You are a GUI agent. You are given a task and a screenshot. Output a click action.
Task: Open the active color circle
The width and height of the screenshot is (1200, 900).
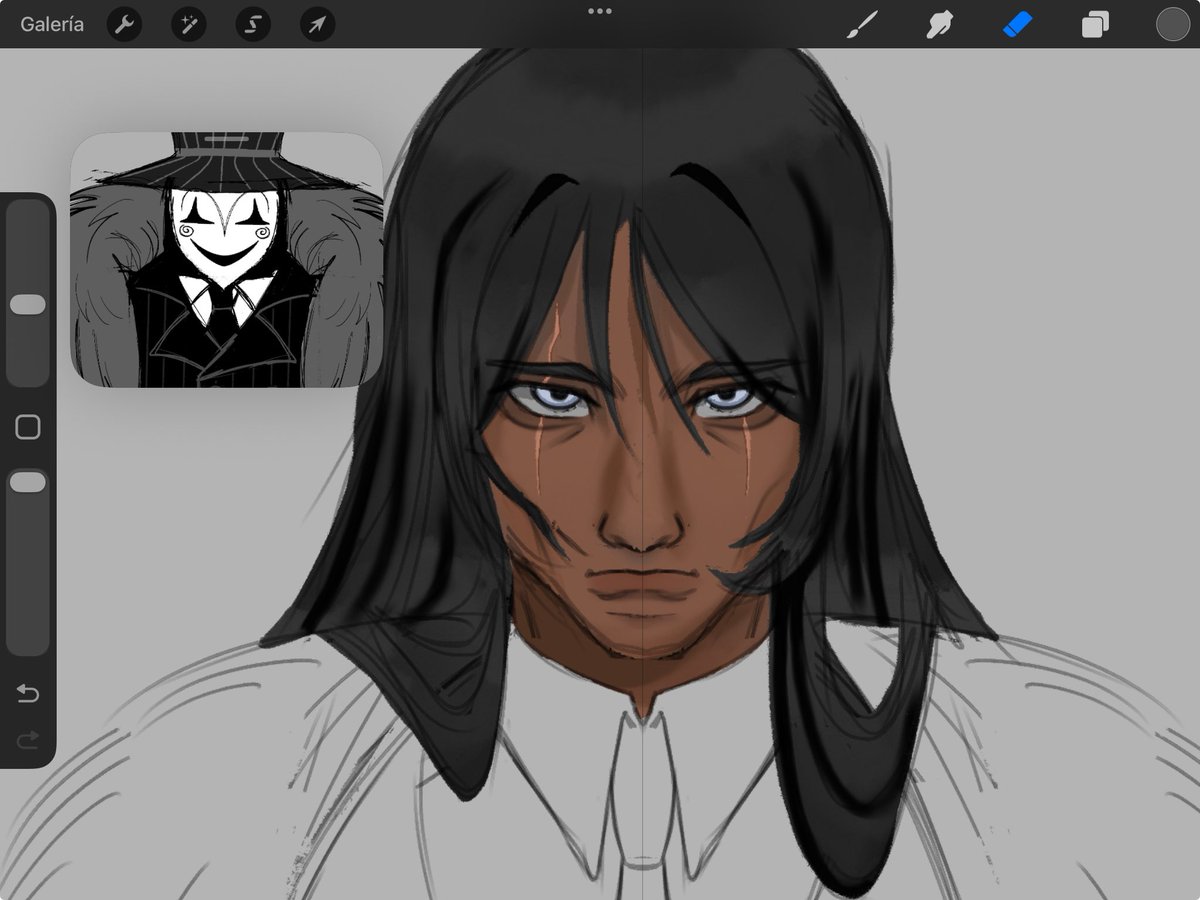click(x=1172, y=24)
